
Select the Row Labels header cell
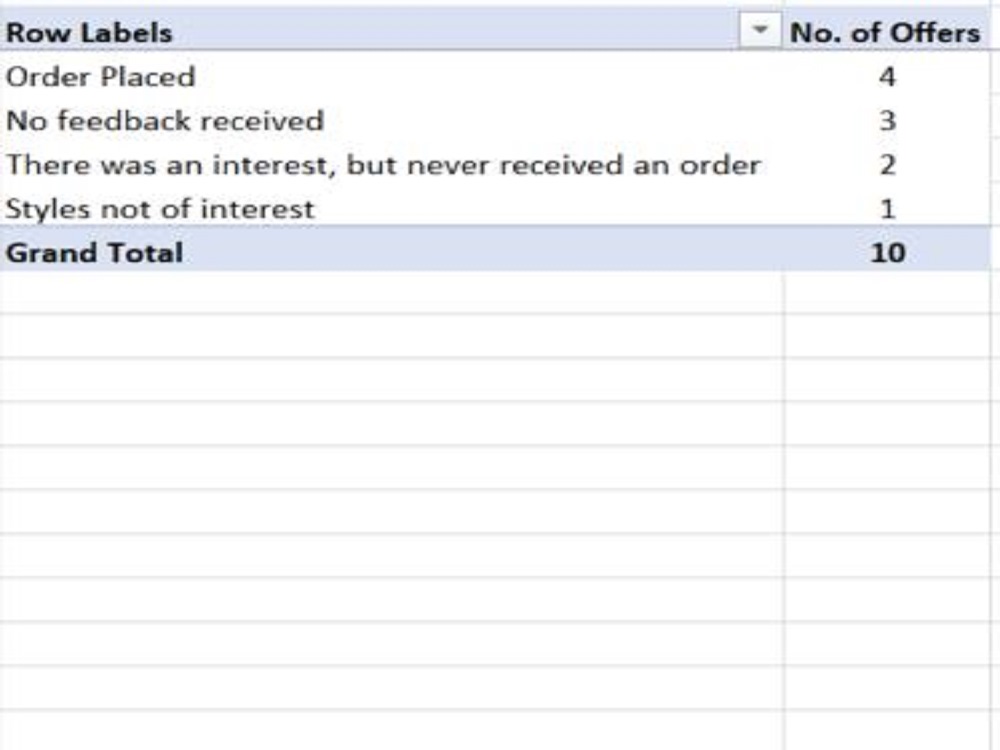click(392, 31)
